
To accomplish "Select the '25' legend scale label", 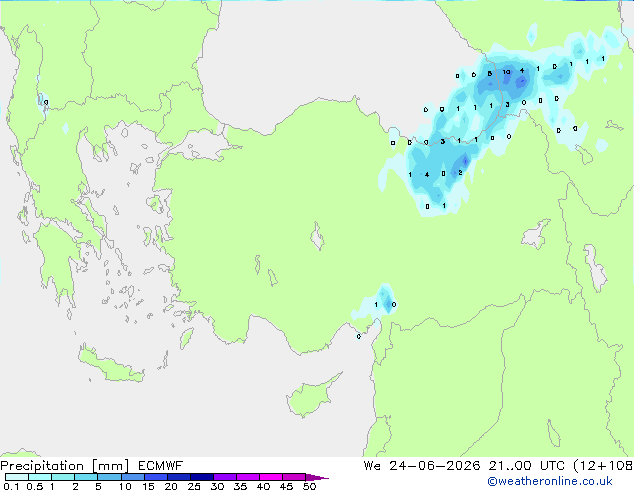I will point(194,486).
